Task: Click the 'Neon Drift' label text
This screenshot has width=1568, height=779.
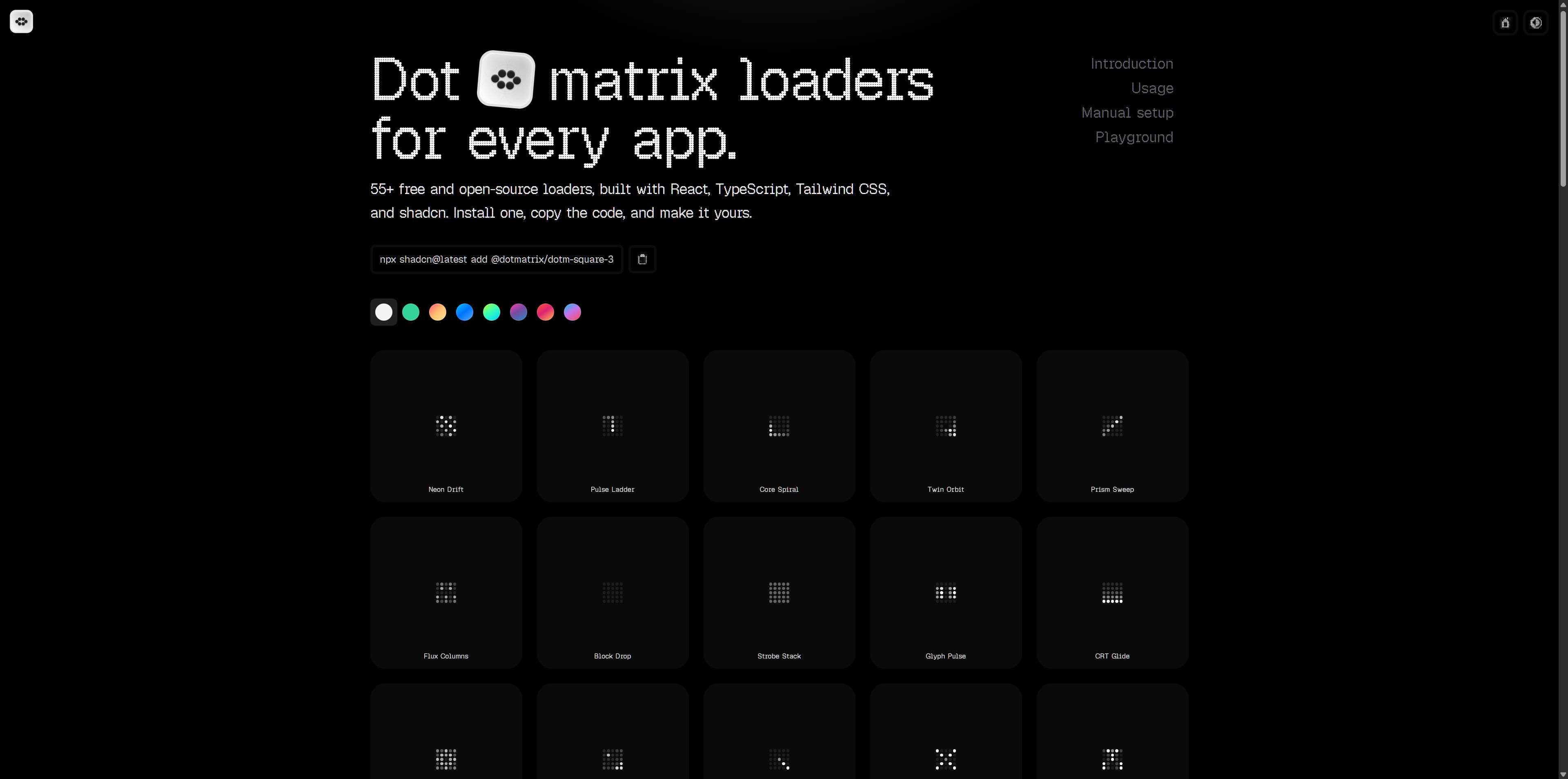Action: pyautogui.click(x=446, y=490)
